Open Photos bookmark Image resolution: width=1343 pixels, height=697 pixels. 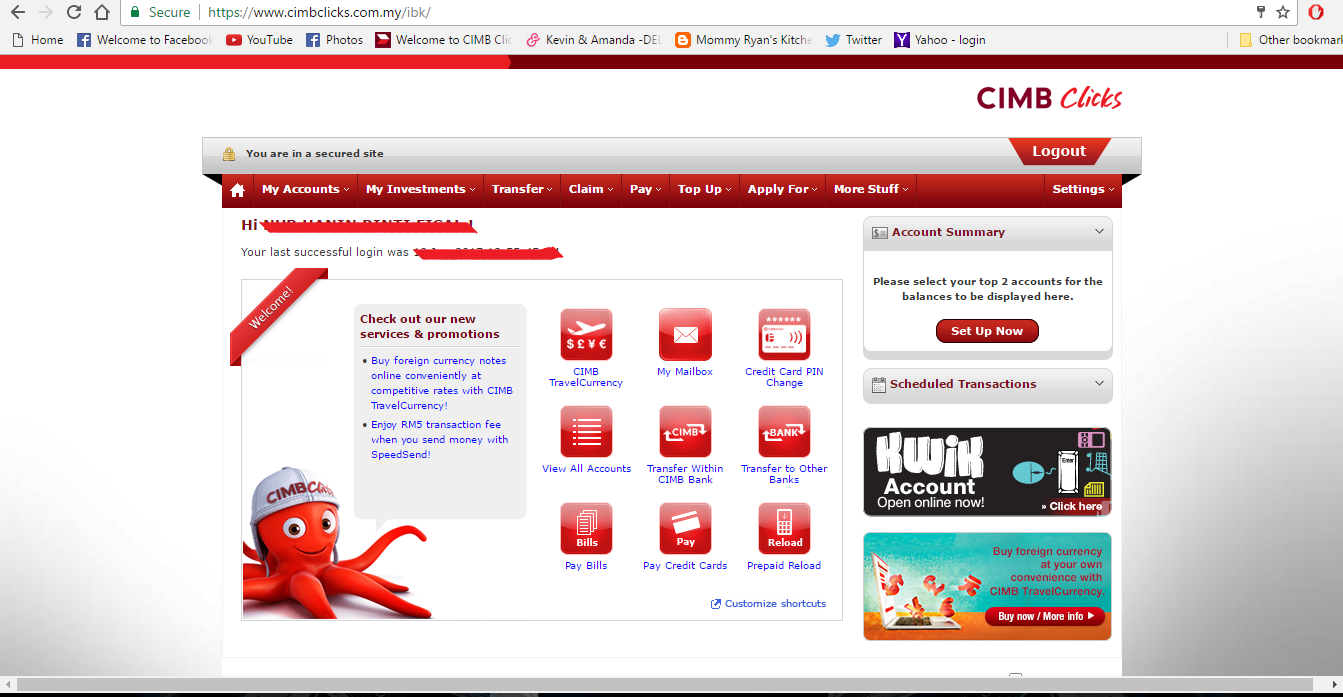click(x=334, y=40)
